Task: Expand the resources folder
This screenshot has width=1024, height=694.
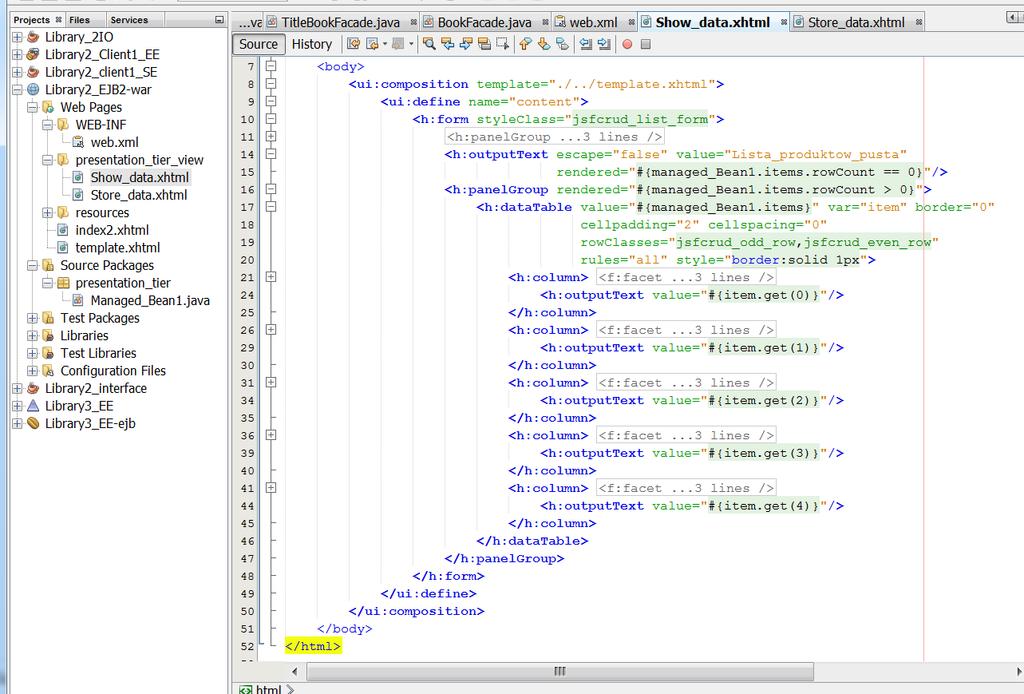Action: point(47,213)
